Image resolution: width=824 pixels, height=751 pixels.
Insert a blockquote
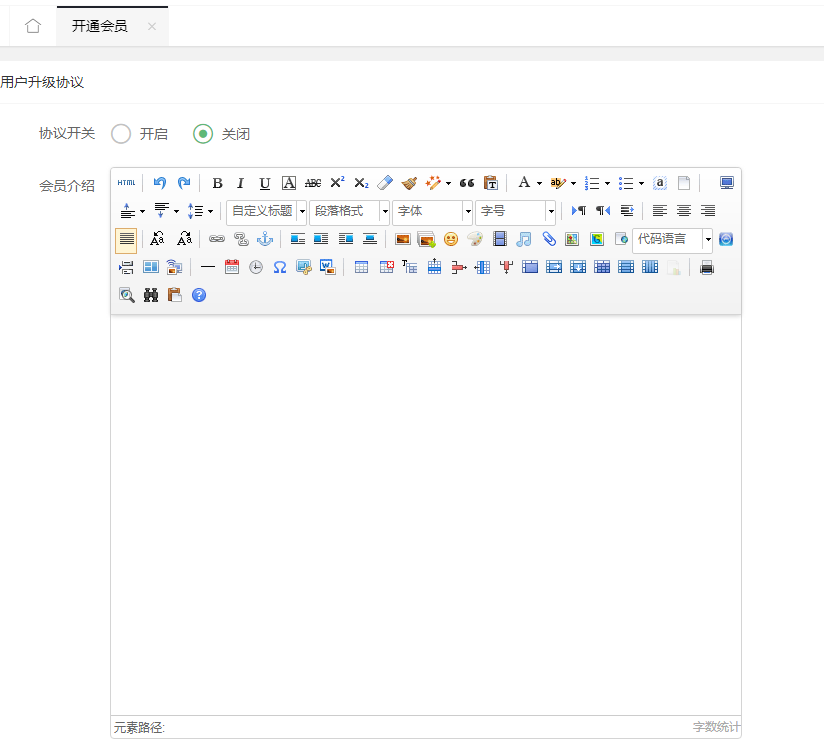pos(467,183)
